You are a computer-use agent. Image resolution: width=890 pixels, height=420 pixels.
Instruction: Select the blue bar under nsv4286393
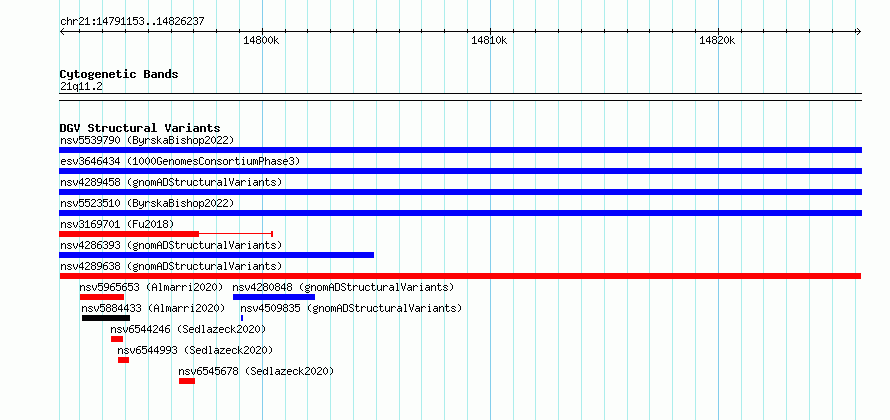(x=217, y=255)
